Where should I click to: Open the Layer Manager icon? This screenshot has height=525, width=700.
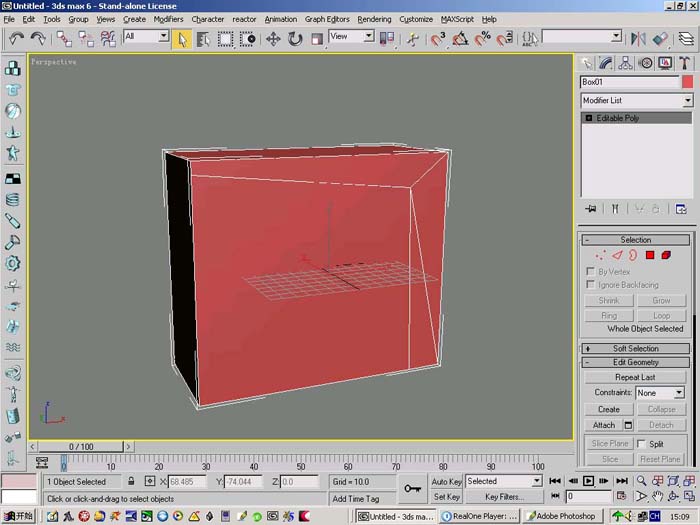pos(686,39)
